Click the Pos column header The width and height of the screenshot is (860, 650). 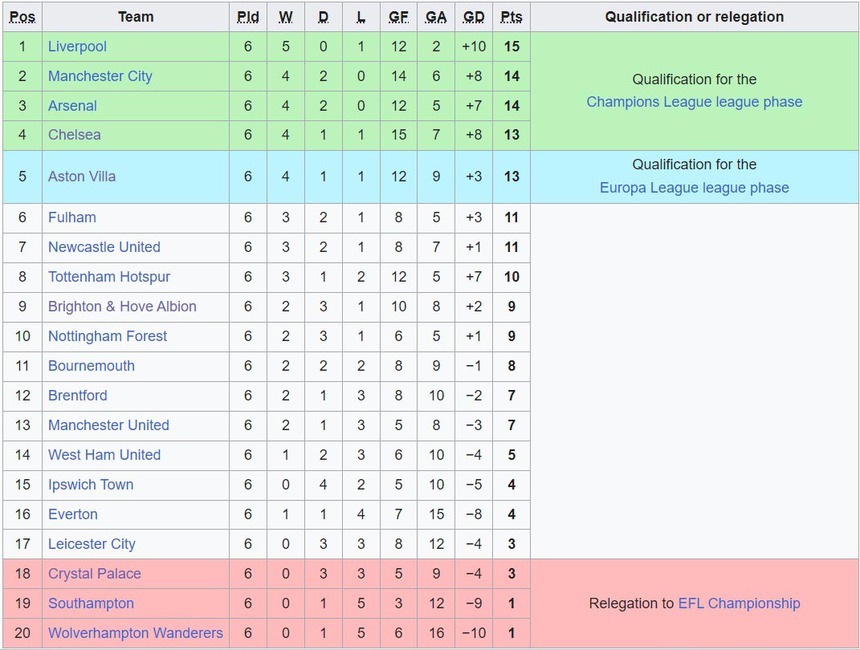(x=23, y=17)
